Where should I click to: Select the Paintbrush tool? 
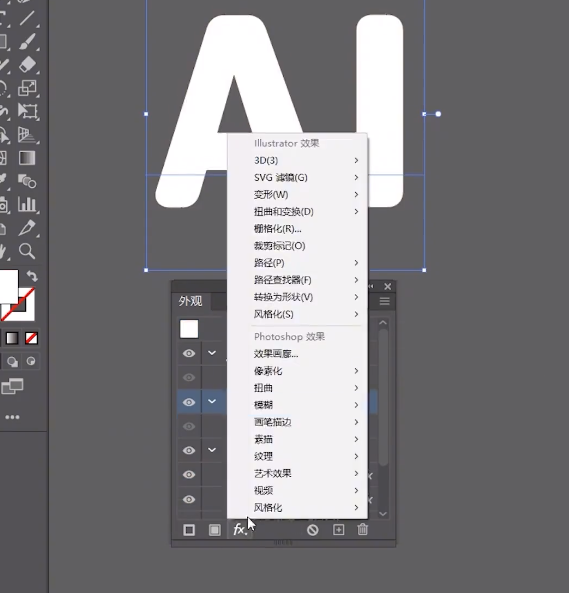tap(27, 41)
